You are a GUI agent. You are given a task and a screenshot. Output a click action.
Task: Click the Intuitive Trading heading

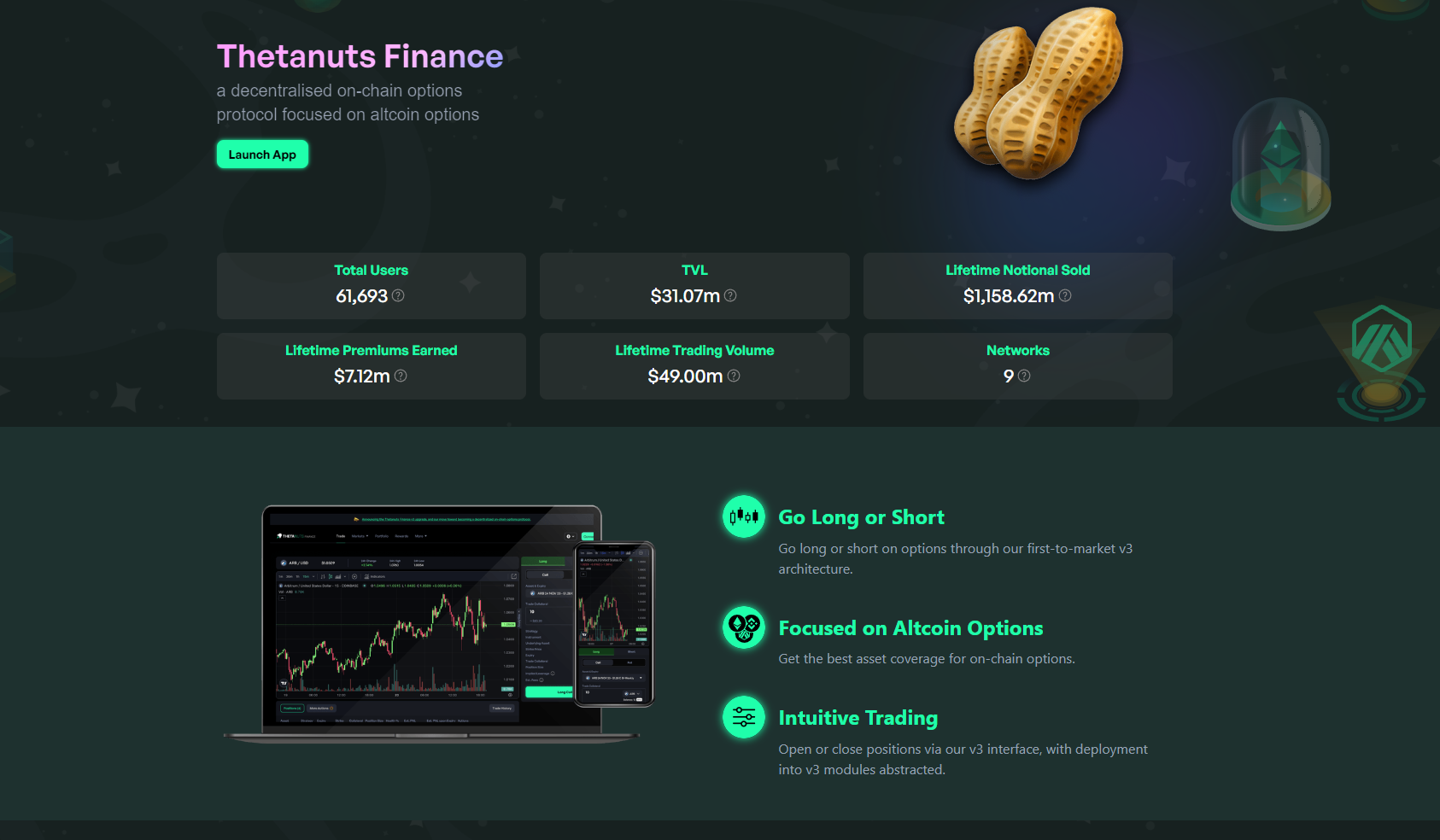(x=858, y=718)
